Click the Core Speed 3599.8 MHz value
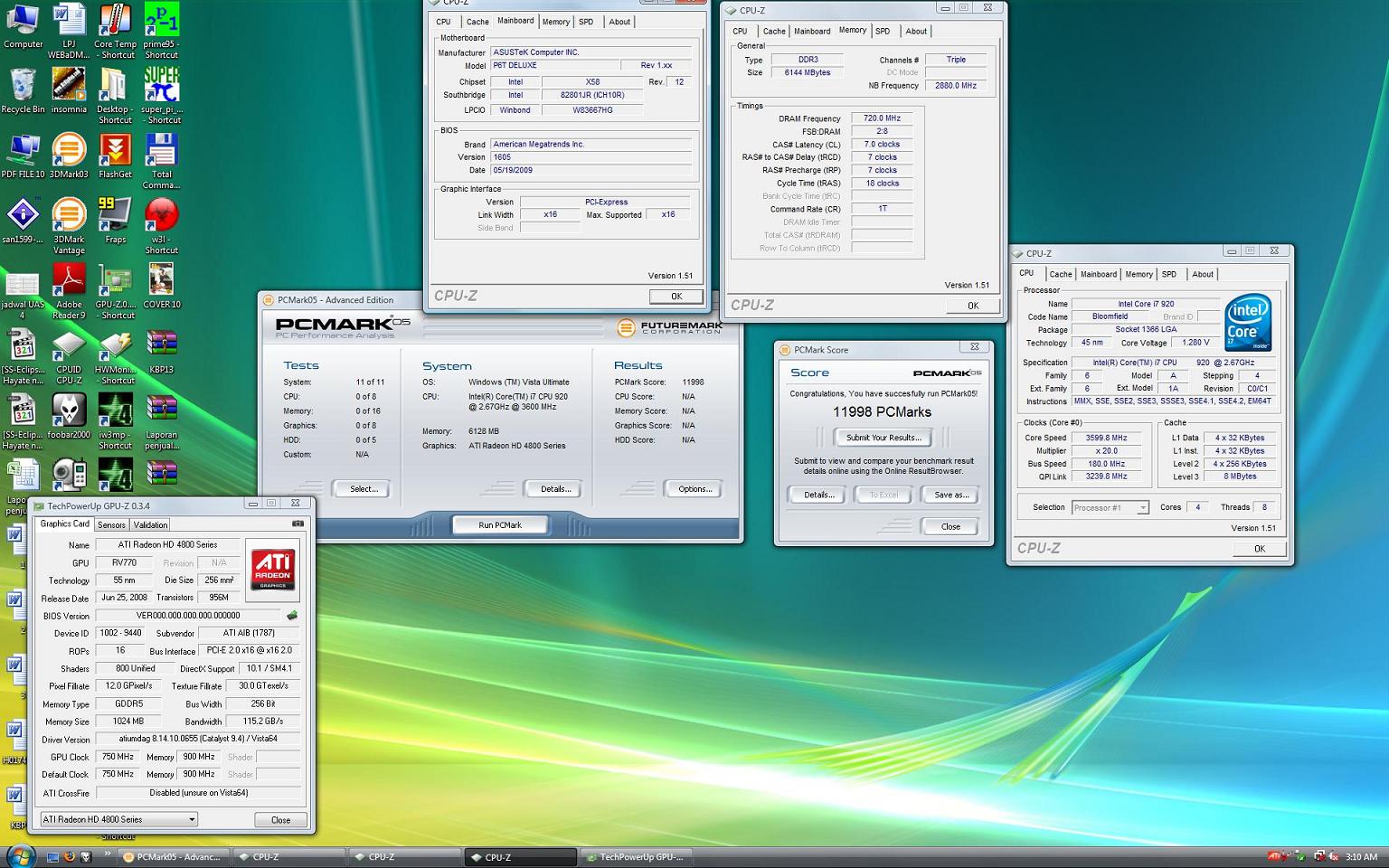The width and height of the screenshot is (1389, 868). point(1106,438)
